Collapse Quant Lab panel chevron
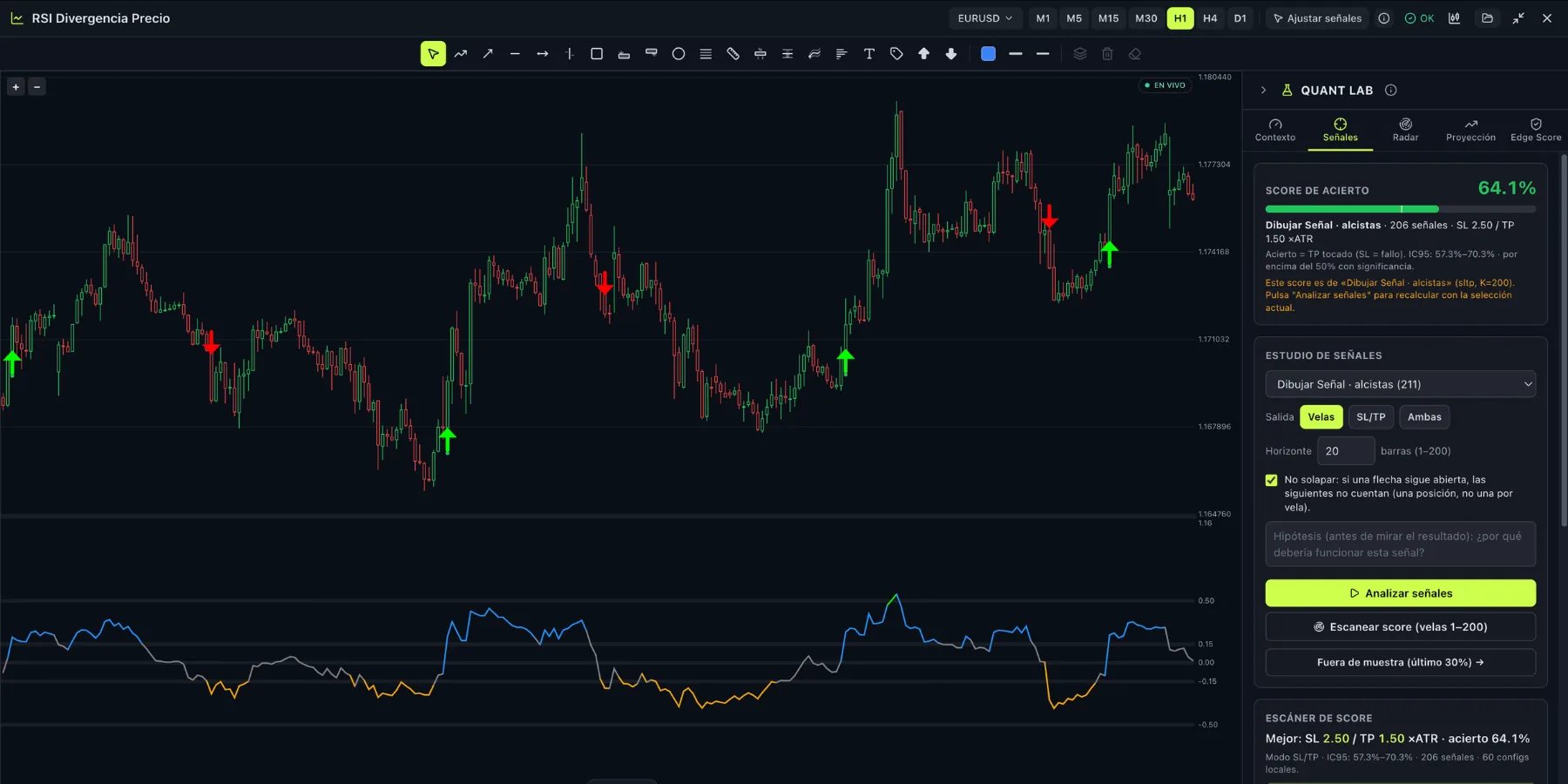The height and width of the screenshot is (784, 1568). click(1263, 91)
